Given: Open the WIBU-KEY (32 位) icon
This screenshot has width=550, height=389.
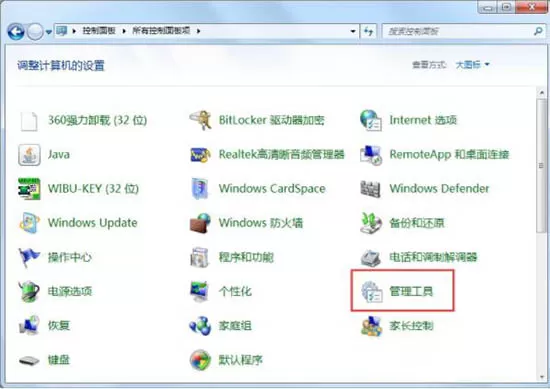Looking at the screenshot, I should click(29, 189).
